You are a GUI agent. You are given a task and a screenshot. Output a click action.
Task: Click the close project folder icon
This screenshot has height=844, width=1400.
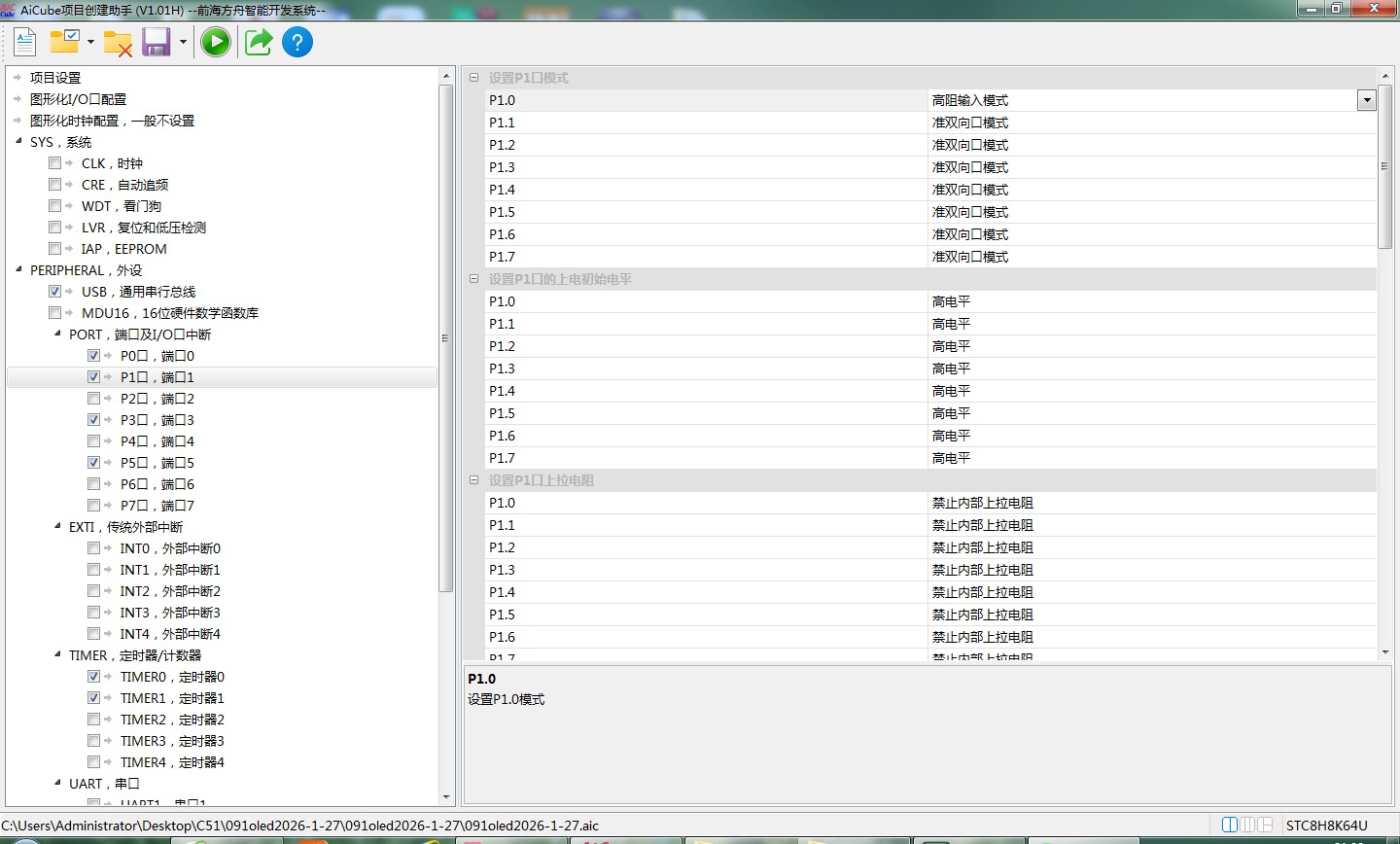(x=118, y=42)
